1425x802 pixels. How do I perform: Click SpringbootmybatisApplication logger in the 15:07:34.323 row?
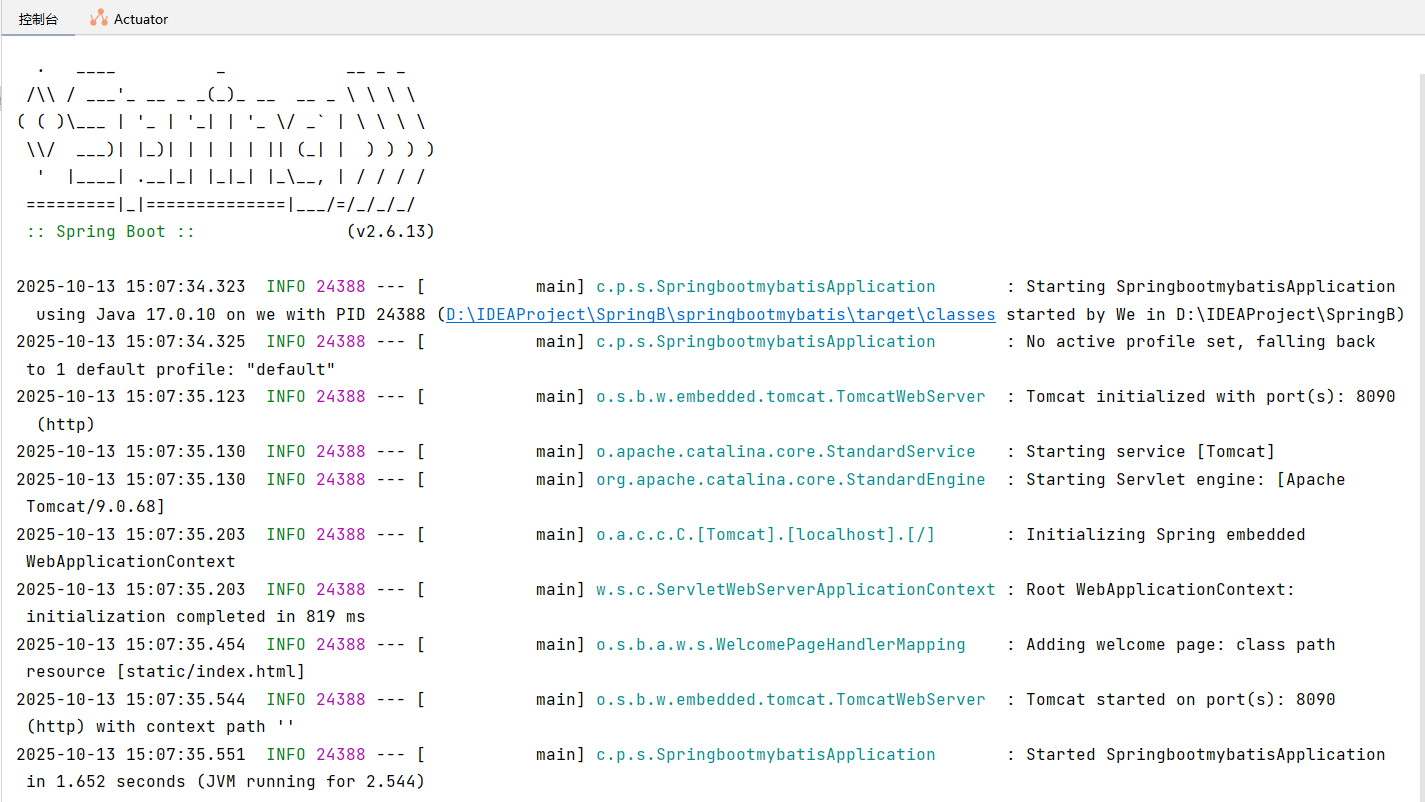coord(766,286)
